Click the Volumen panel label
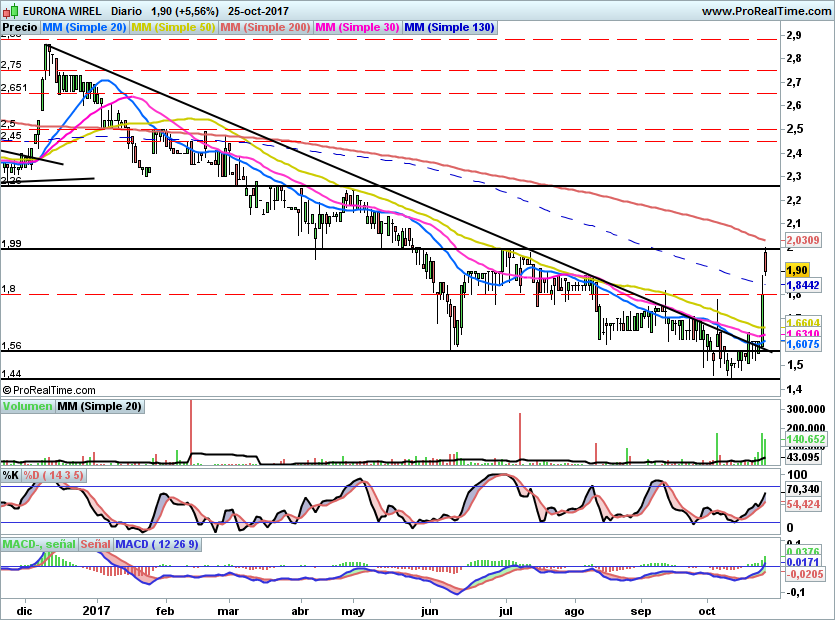835x620 pixels. [x=27, y=406]
